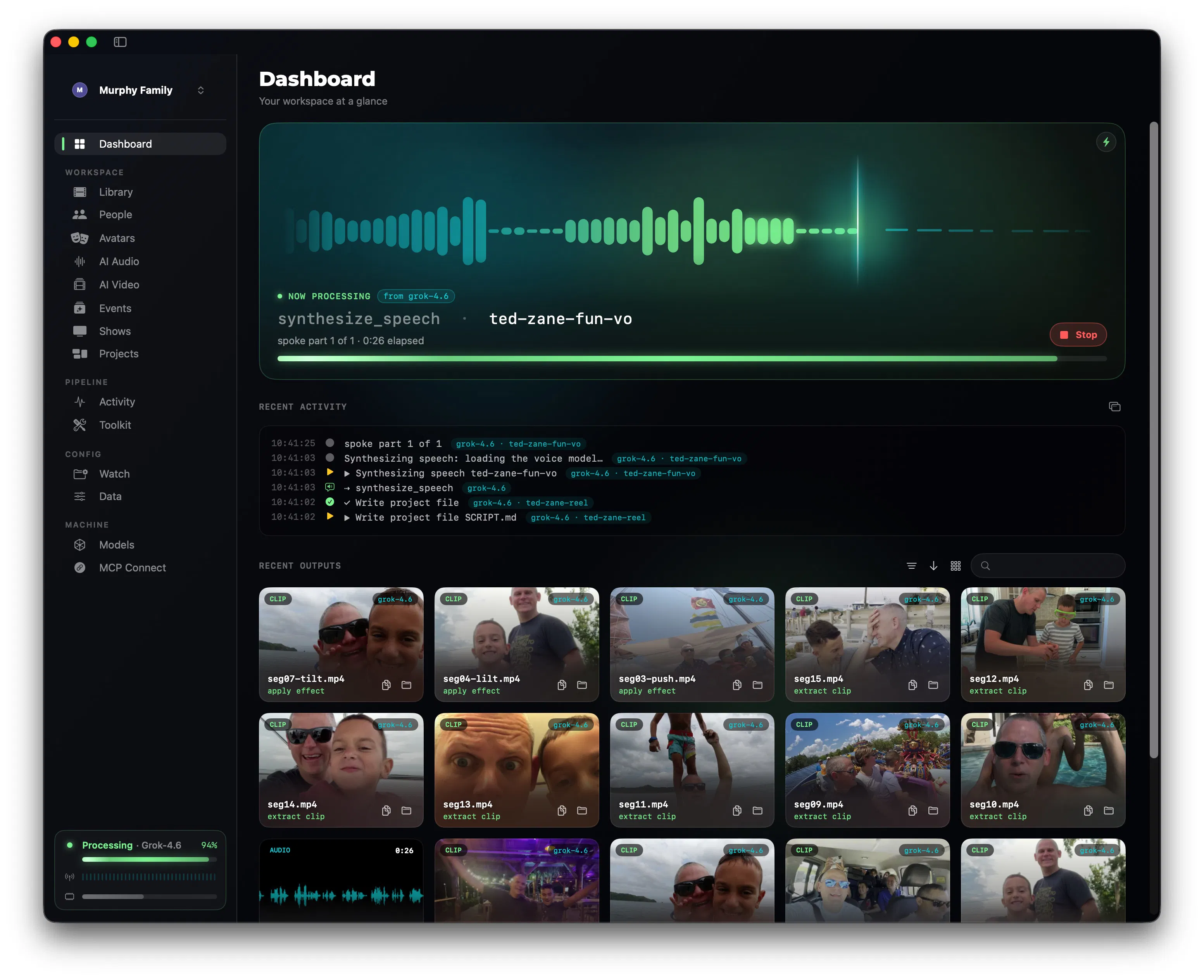1204x980 pixels.
Task: Click the 'Processing · Grok-4.6' status label
Action: click(131, 845)
